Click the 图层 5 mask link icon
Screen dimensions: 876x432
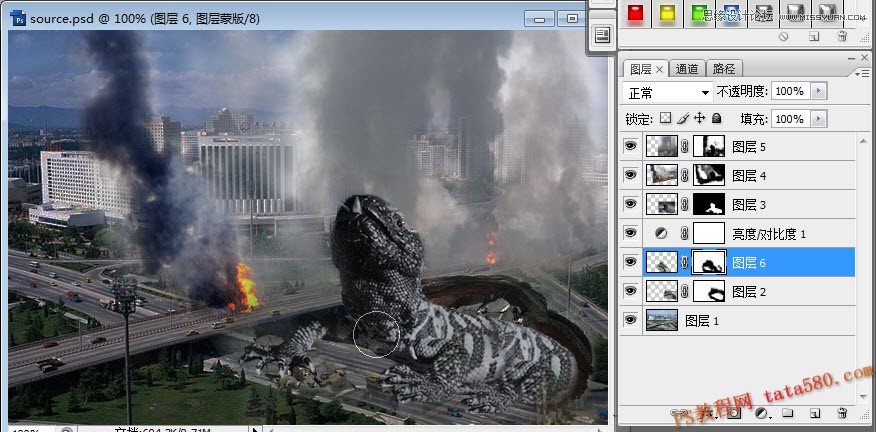click(x=685, y=146)
